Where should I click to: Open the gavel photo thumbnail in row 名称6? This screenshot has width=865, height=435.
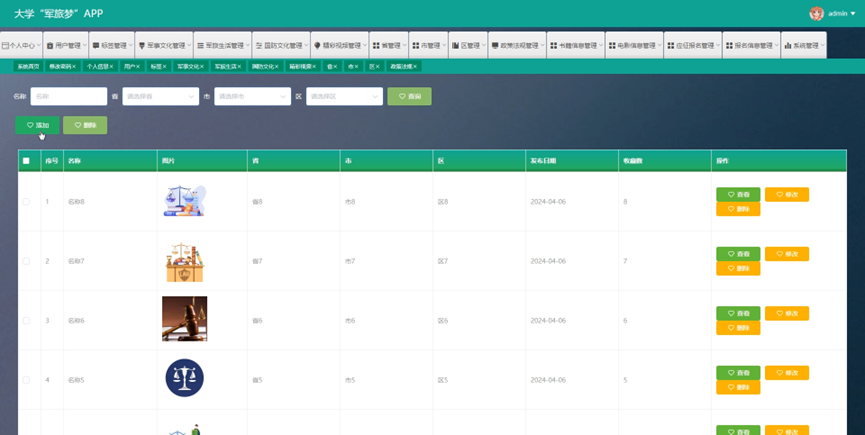coord(185,319)
